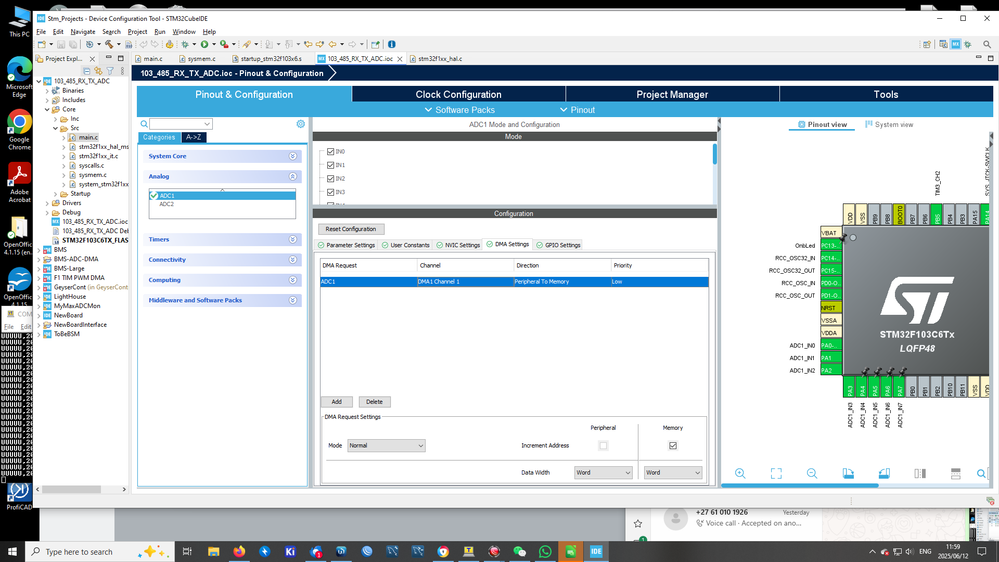Open the Parameter Settings tab
Screen dimensions: 999x562
click(347, 245)
